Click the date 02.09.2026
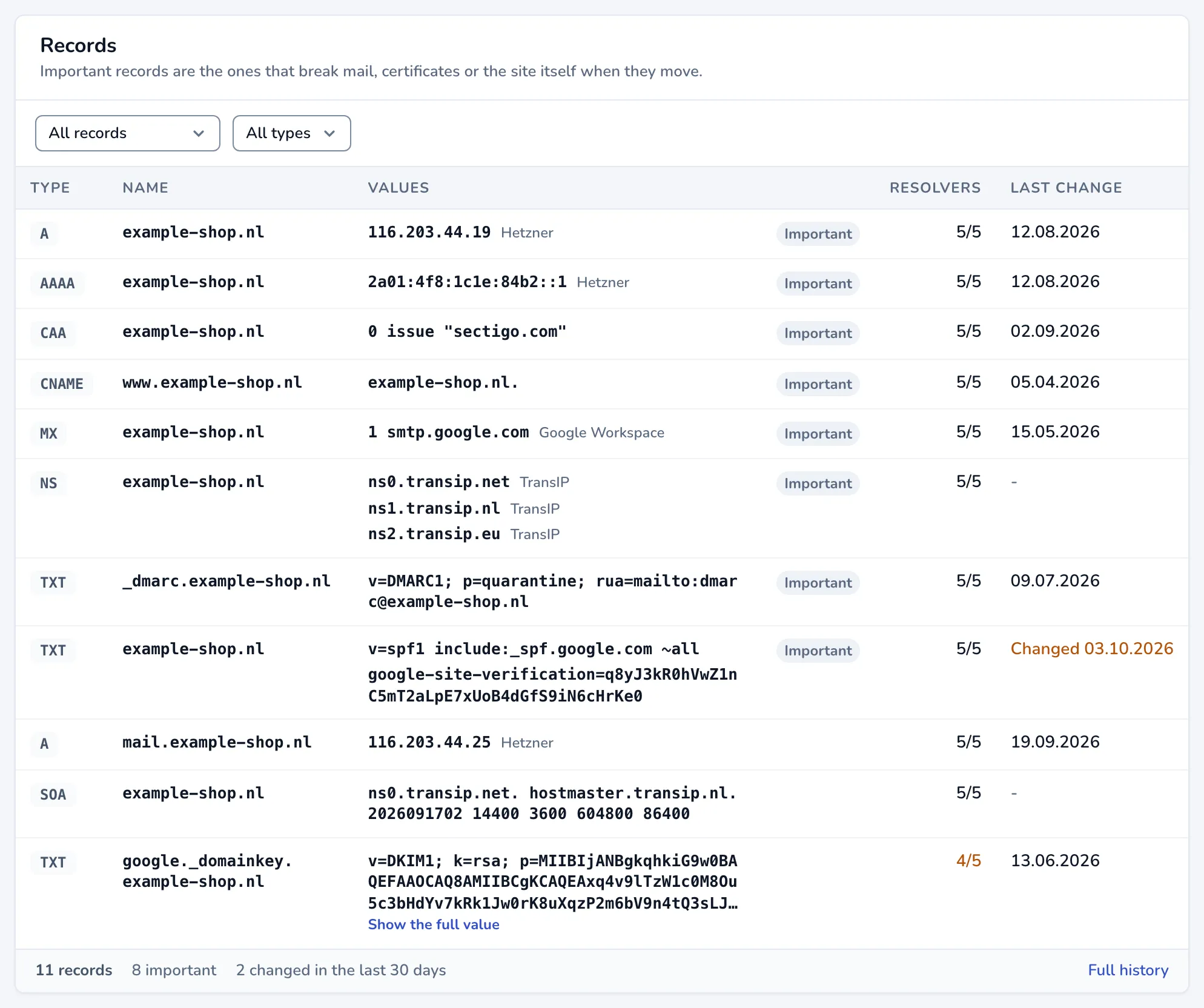Viewport: 1204px width, 1008px height. point(1055,331)
